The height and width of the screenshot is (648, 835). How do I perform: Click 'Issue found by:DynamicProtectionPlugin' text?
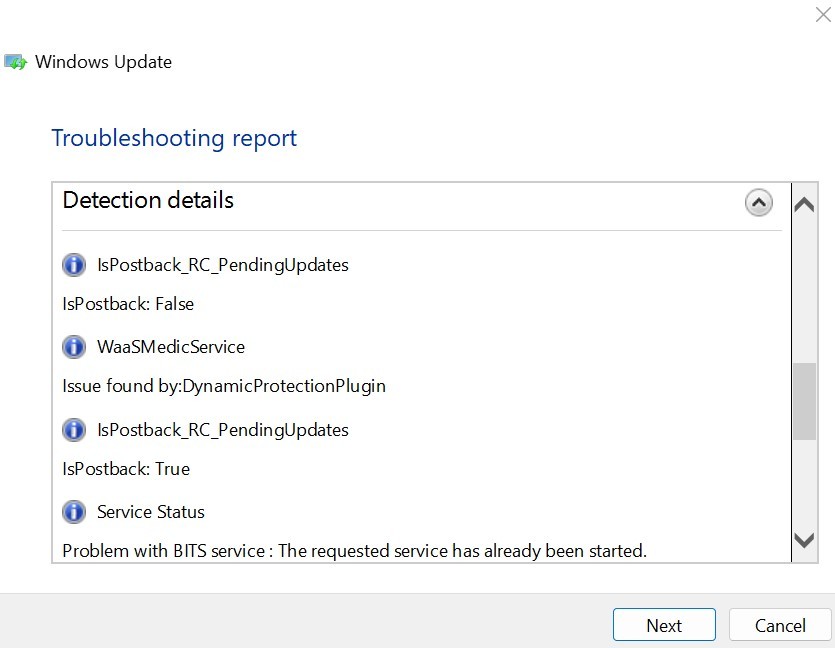224,386
